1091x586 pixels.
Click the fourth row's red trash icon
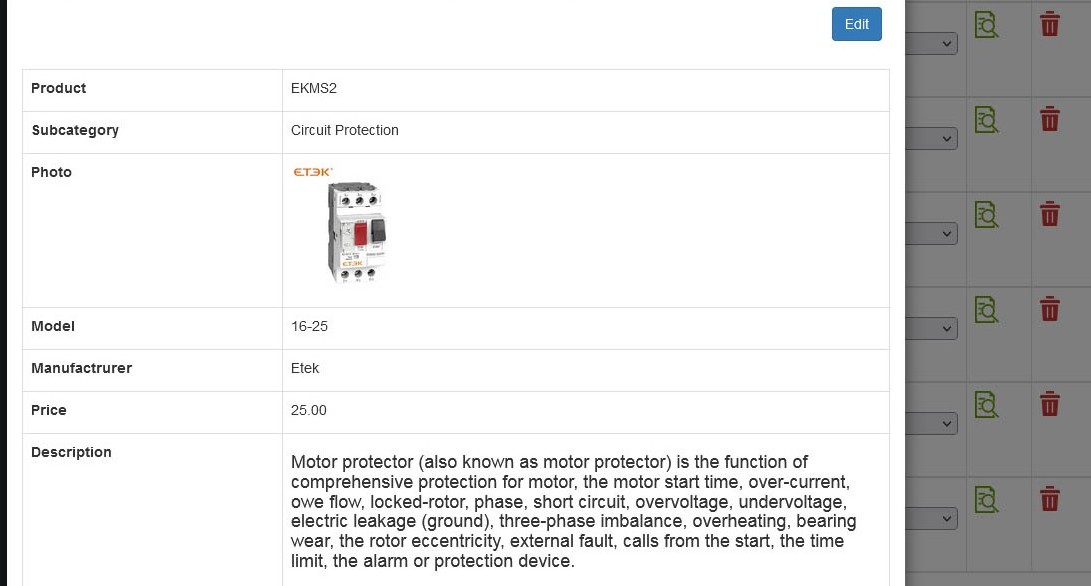tap(1050, 309)
